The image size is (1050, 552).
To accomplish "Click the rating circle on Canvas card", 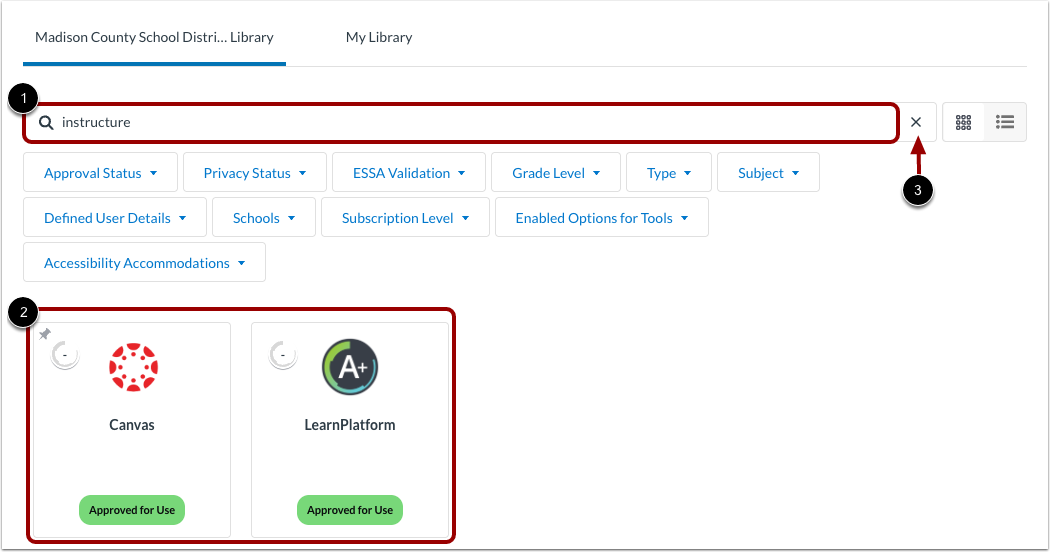I will [65, 355].
